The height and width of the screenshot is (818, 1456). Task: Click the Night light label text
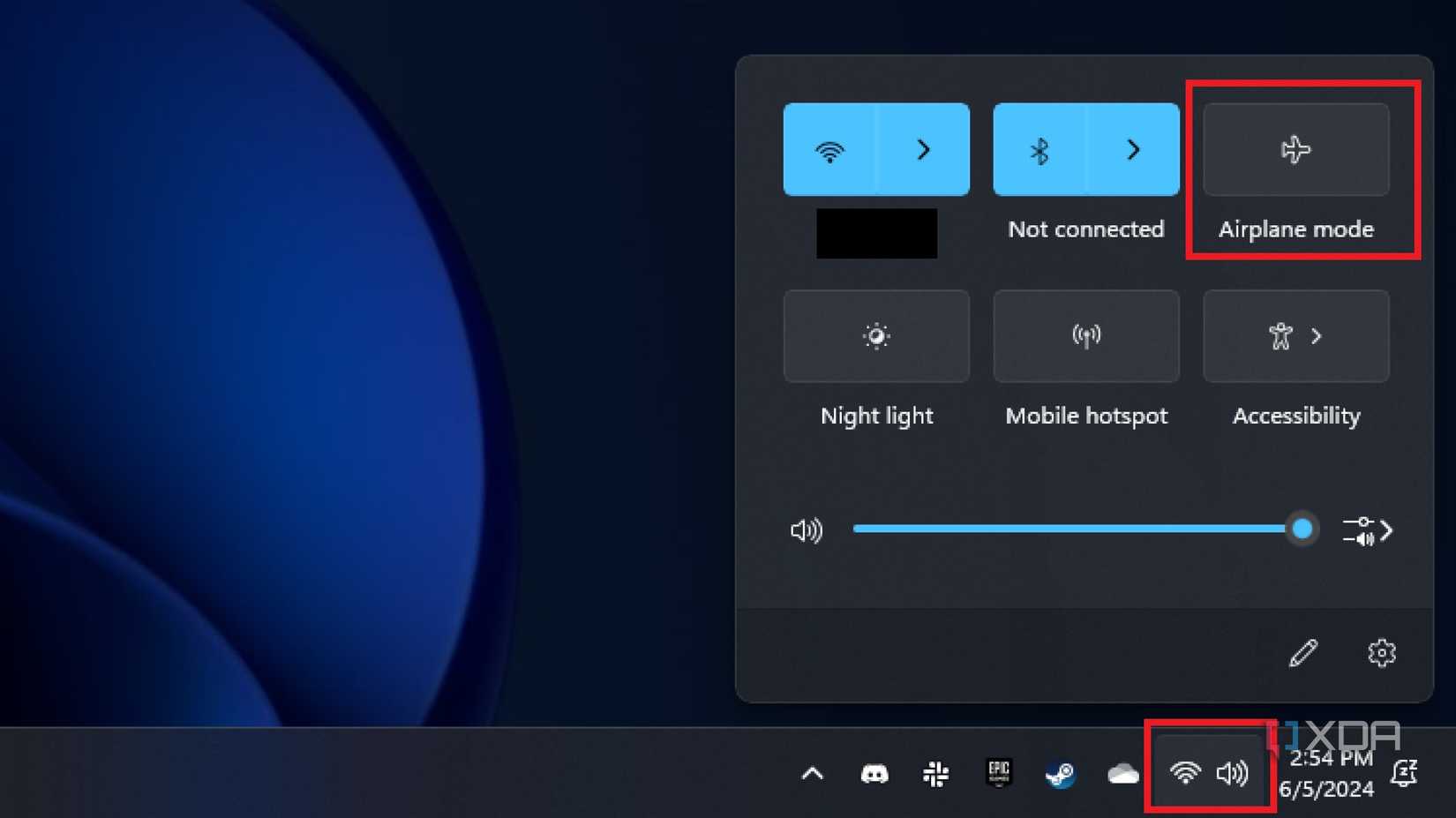click(x=876, y=416)
